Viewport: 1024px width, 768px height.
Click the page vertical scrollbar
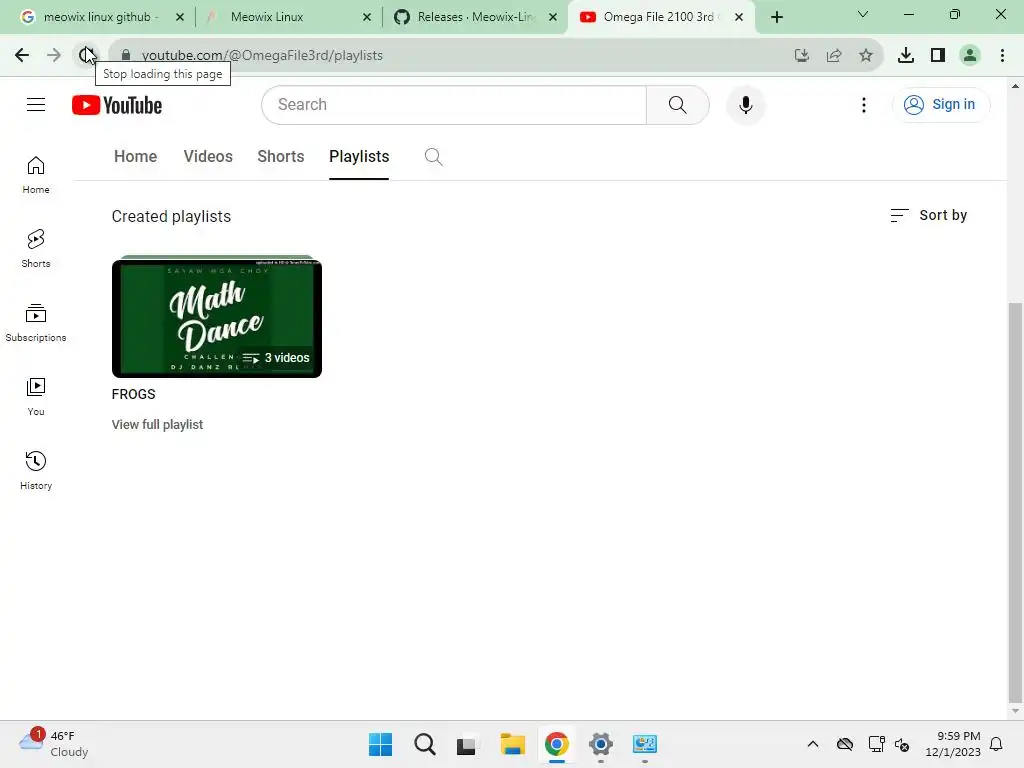[1015, 501]
